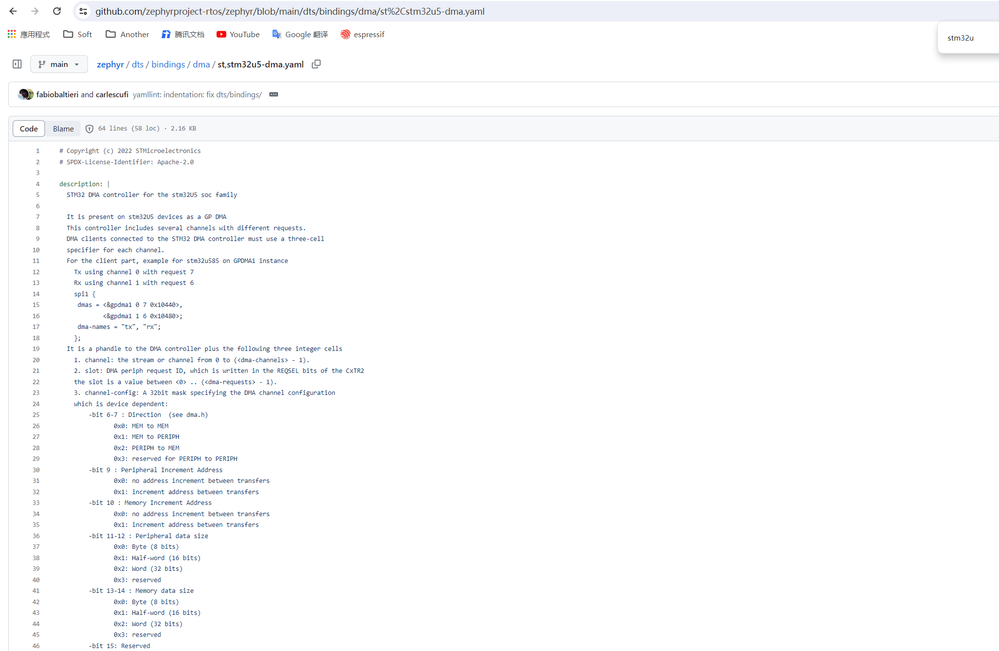999x651 pixels.
Task: Open the dma breadcrumb link
Action: click(202, 63)
